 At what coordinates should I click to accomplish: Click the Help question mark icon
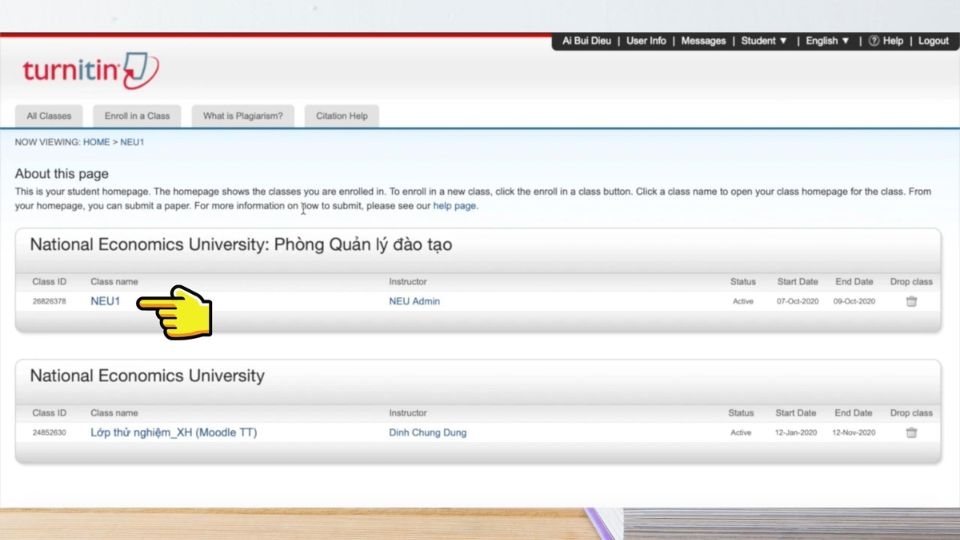coord(874,41)
